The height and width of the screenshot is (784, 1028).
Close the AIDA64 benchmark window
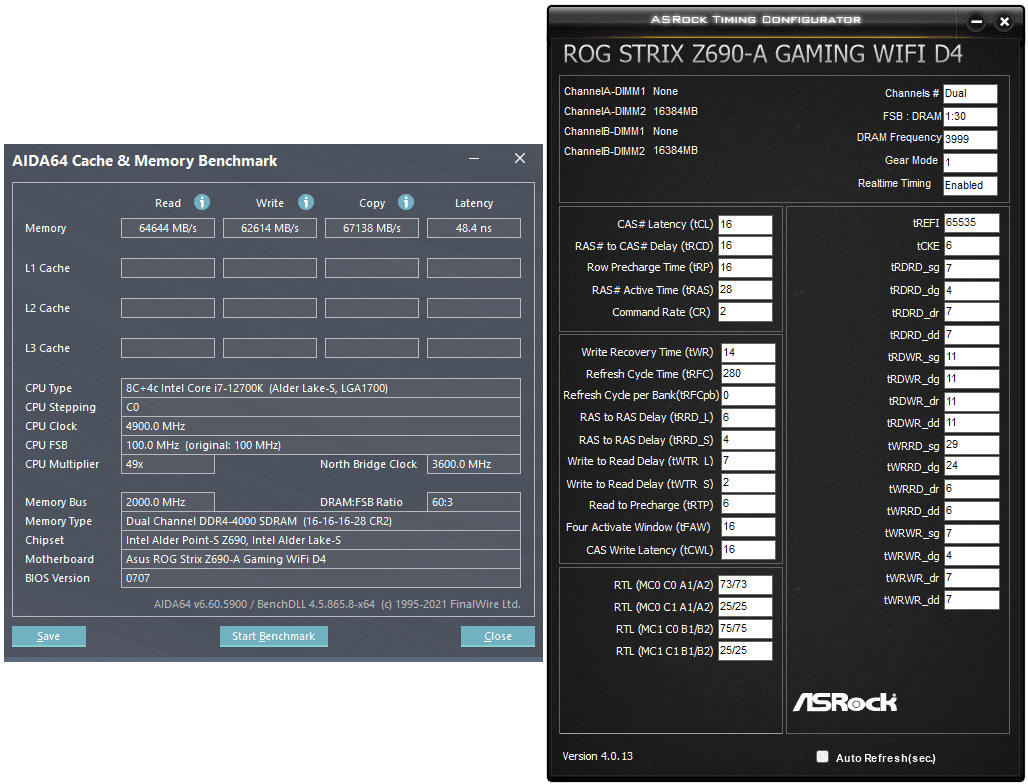(x=520, y=158)
